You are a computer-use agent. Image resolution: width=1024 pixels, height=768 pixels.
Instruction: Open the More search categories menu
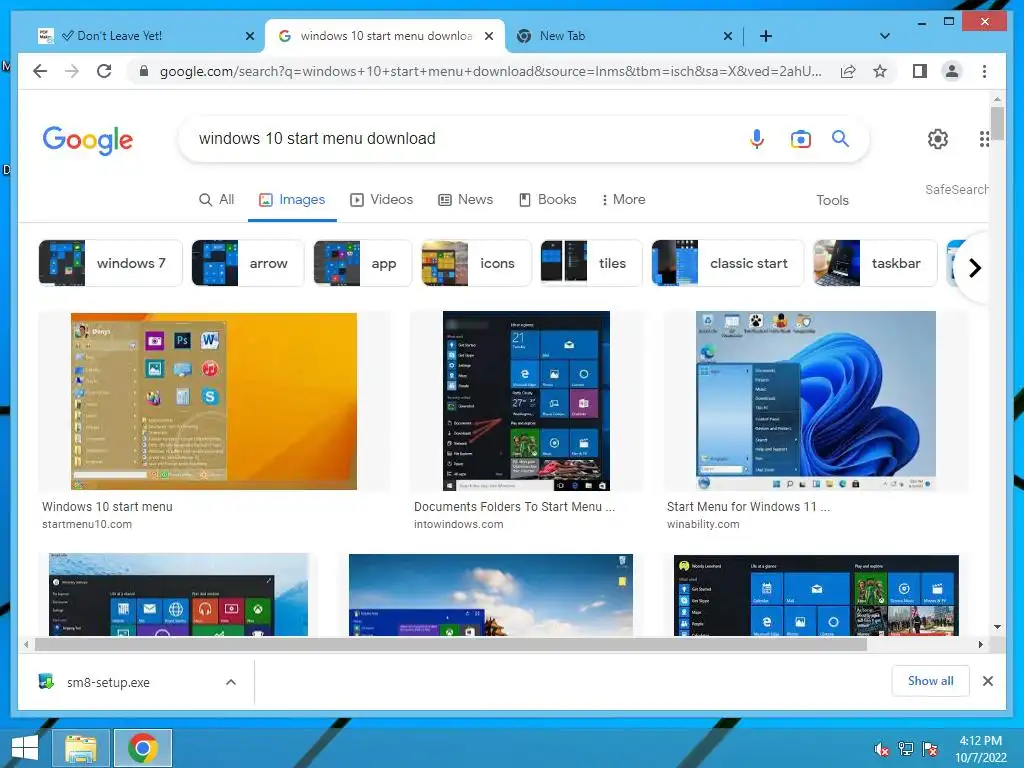(x=623, y=199)
